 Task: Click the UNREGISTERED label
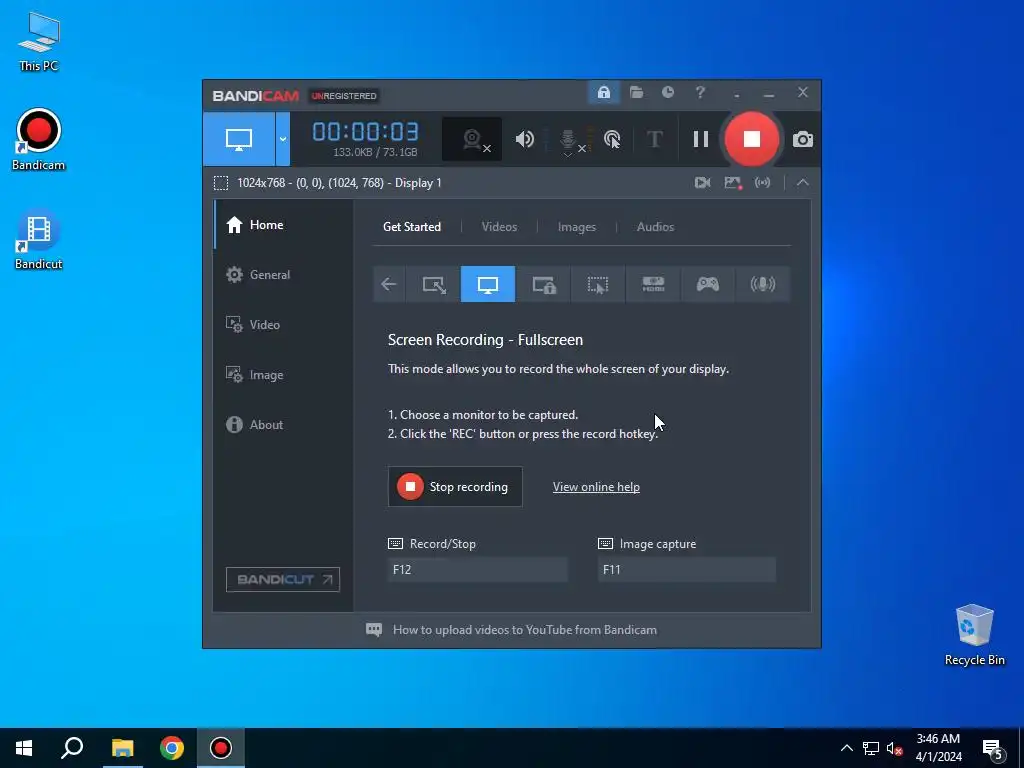pos(344,96)
